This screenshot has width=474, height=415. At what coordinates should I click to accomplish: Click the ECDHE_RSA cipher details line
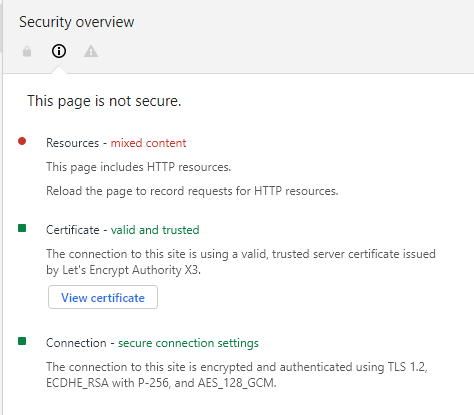161,383
